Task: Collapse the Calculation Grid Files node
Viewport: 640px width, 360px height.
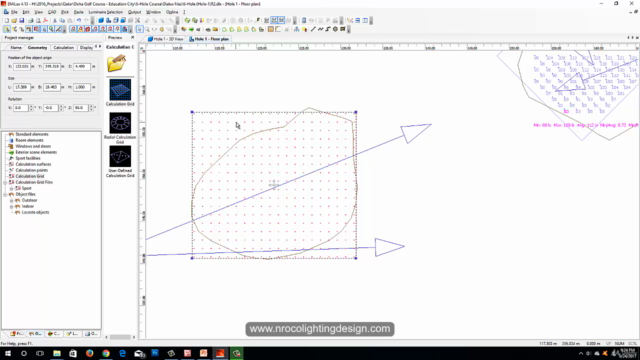Action: pos(5,182)
